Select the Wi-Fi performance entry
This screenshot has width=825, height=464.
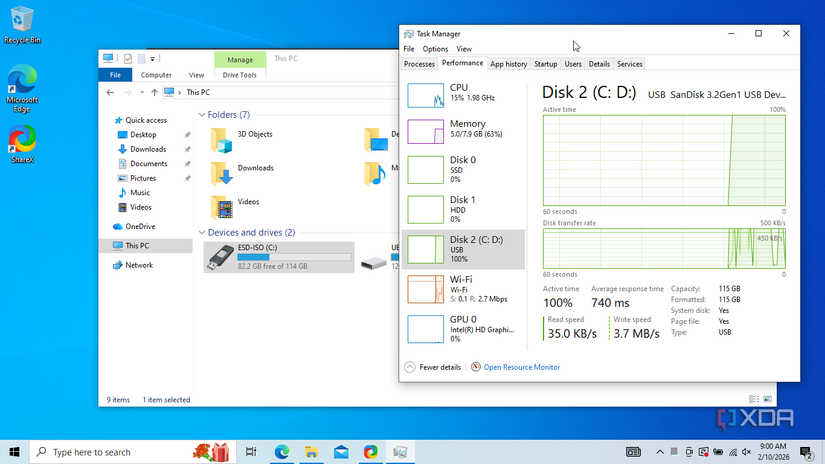click(x=463, y=289)
